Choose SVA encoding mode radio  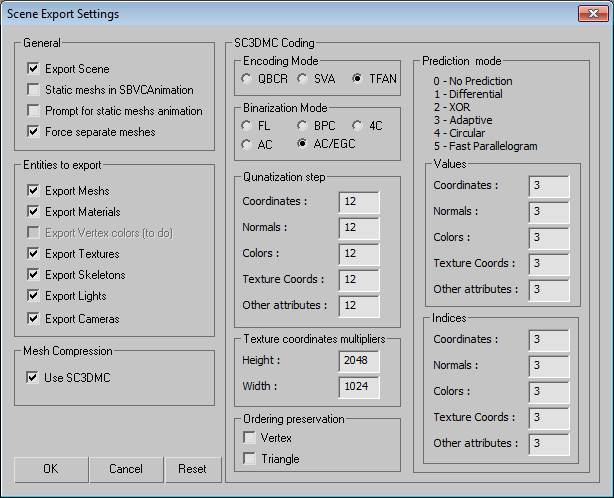pyautogui.click(x=302, y=79)
